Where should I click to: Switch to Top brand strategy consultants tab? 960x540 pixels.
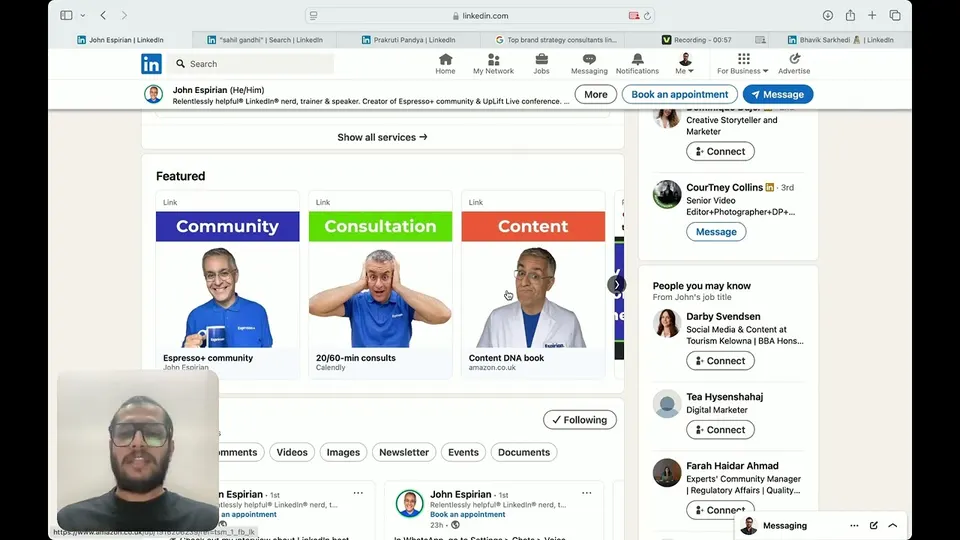click(x=555, y=40)
